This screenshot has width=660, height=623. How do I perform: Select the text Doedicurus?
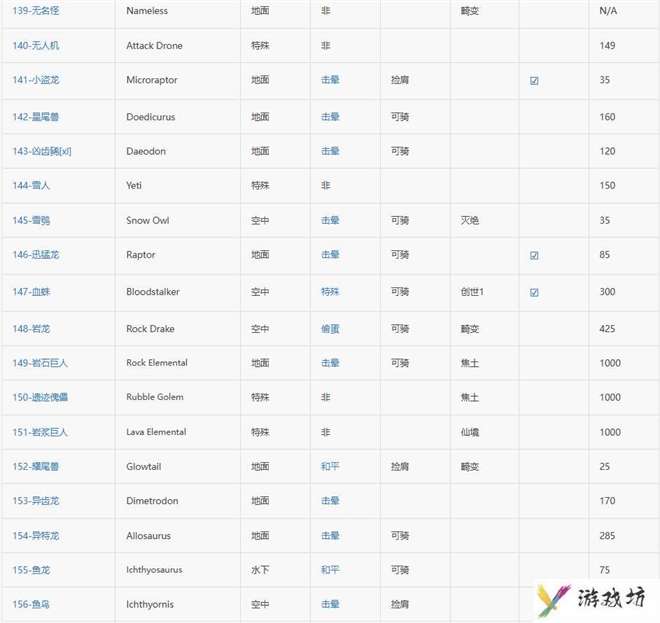[150, 117]
